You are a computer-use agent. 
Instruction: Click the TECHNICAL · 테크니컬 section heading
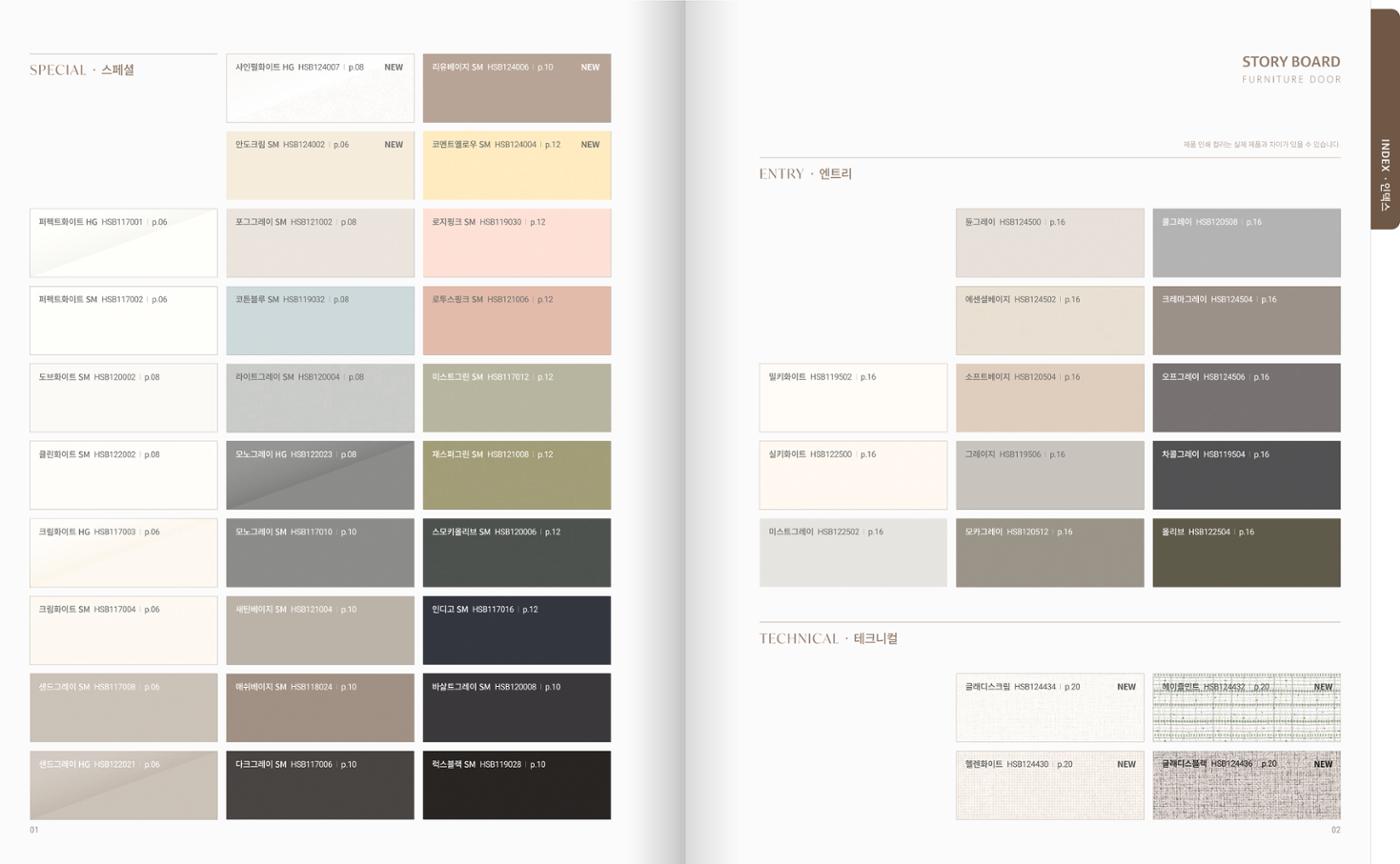(x=828, y=639)
